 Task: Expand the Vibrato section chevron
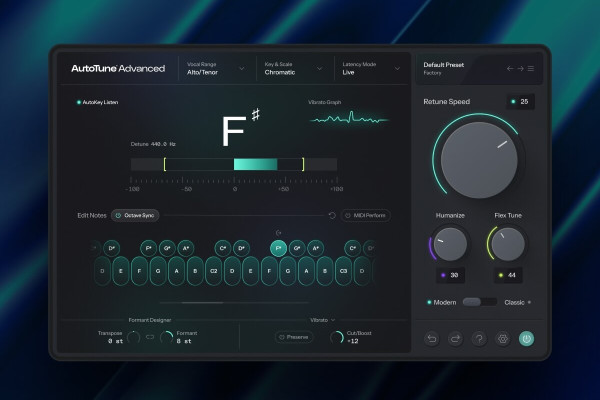pos(333,320)
